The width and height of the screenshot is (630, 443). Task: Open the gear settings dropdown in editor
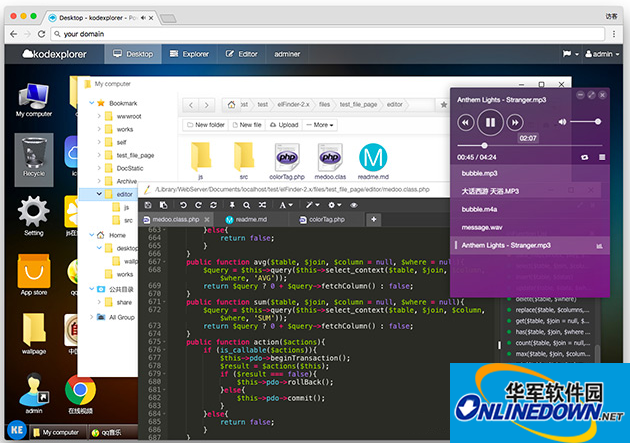[x=334, y=205]
